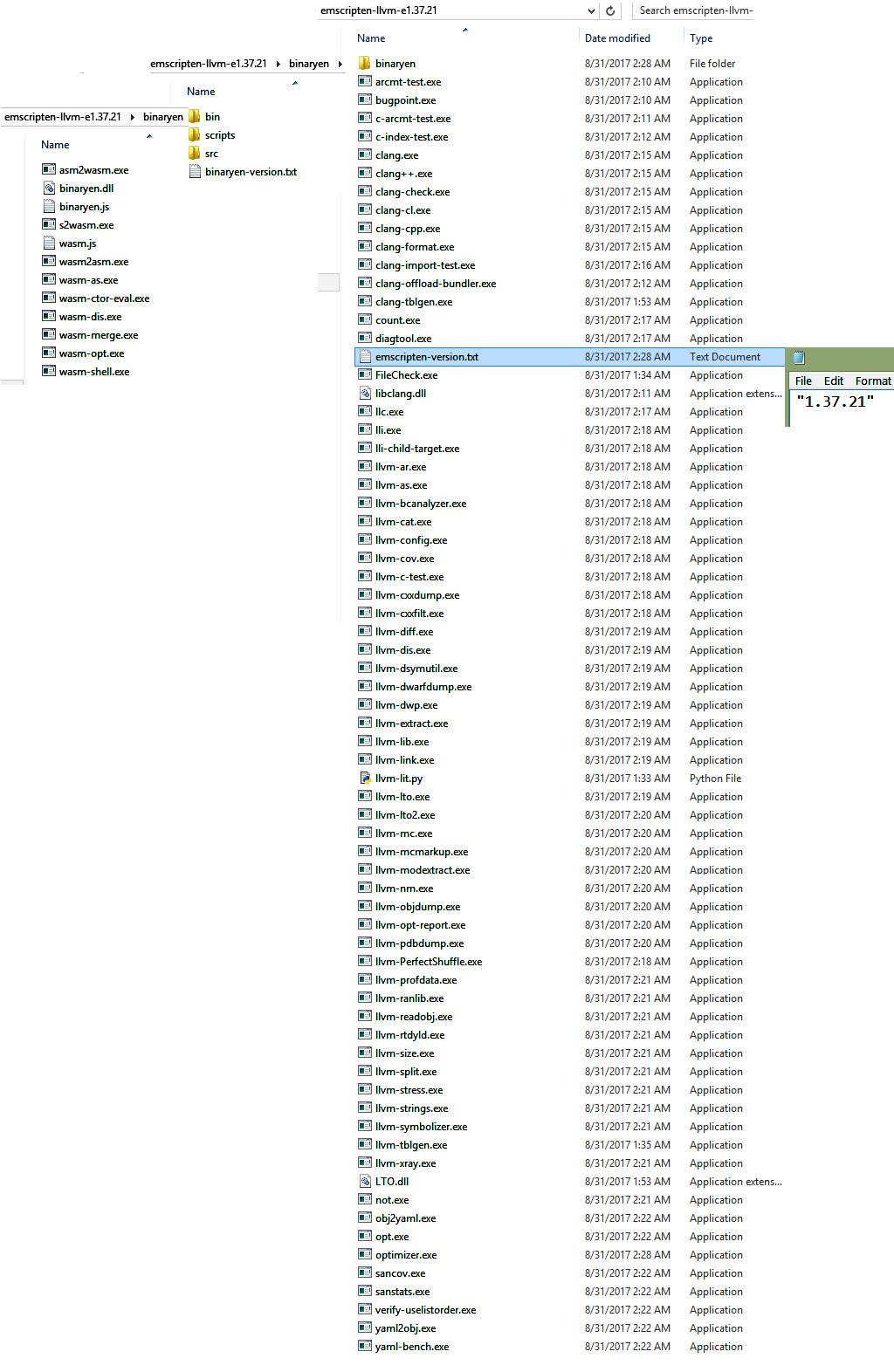Select c-index-test.exe file name
894x1372 pixels.
pos(411,137)
